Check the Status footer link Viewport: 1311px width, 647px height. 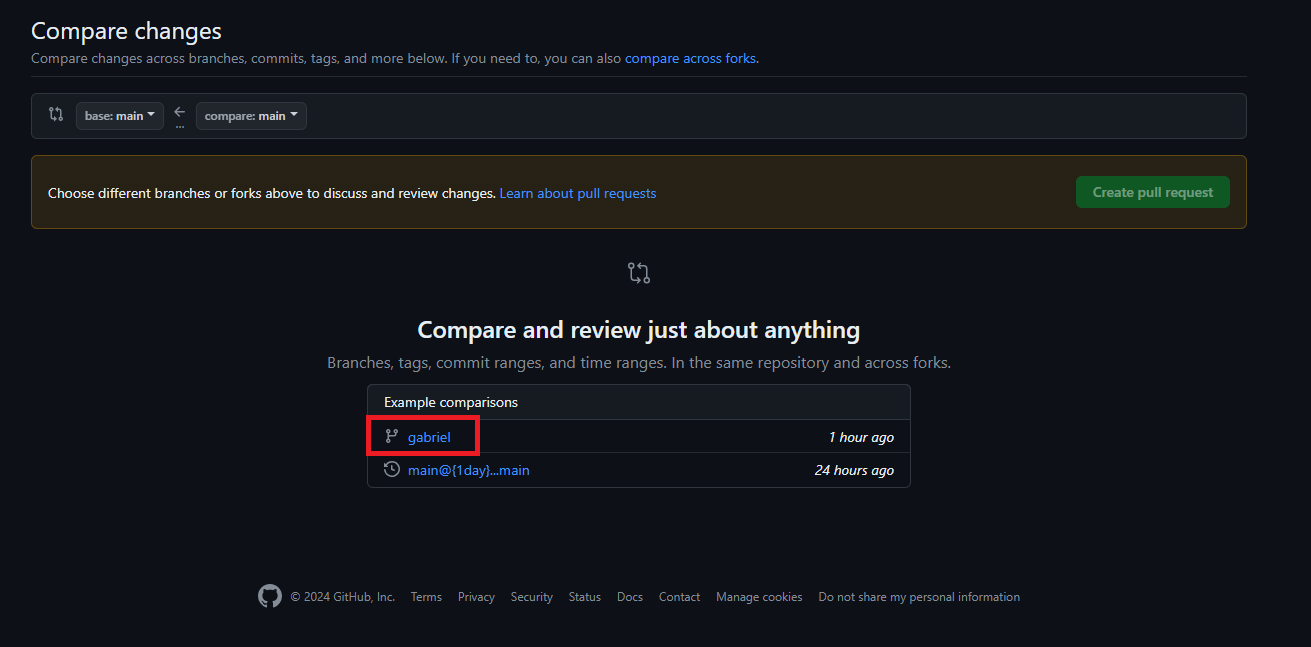click(x=585, y=597)
